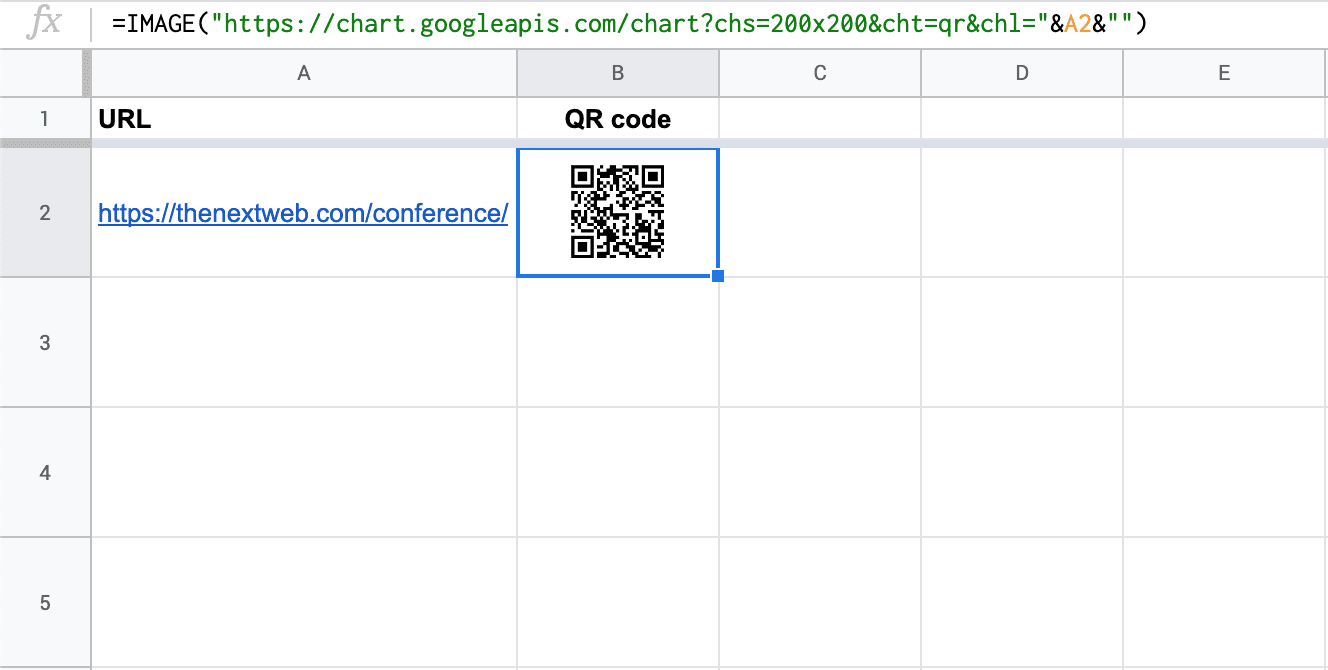Select column E header

pyautogui.click(x=1224, y=73)
